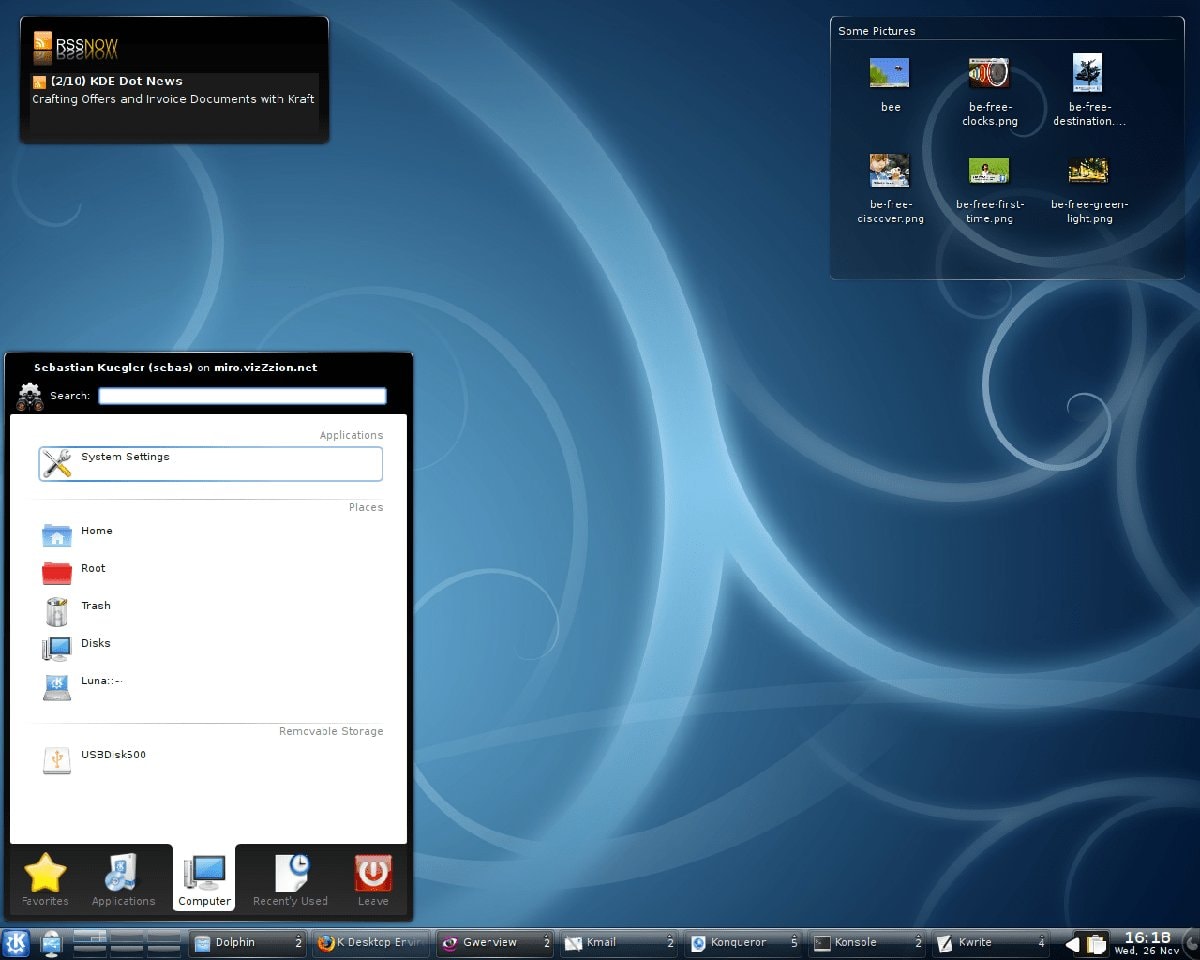Open the bee image in Some Pictures

pyautogui.click(x=889, y=73)
